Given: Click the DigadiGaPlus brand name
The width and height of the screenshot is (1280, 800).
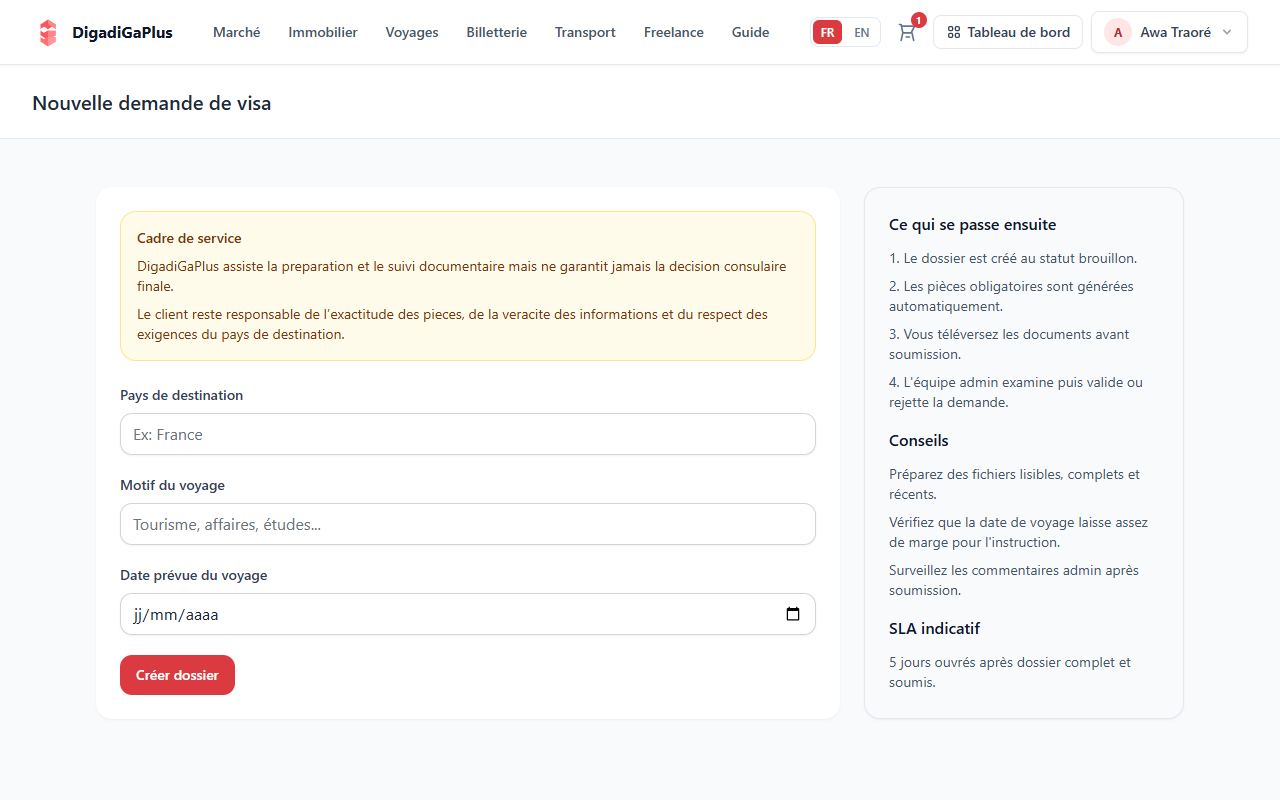Looking at the screenshot, I should tap(122, 32).
